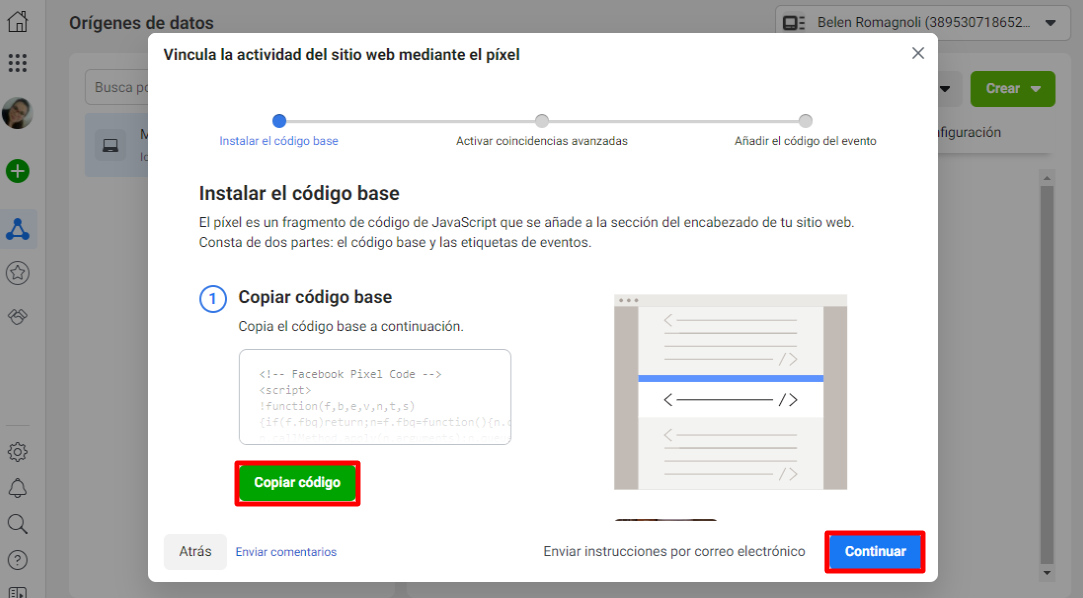1083x598 pixels.
Task: Select the 'Activar coincidencias avanzadas' step
Action: tap(542, 131)
